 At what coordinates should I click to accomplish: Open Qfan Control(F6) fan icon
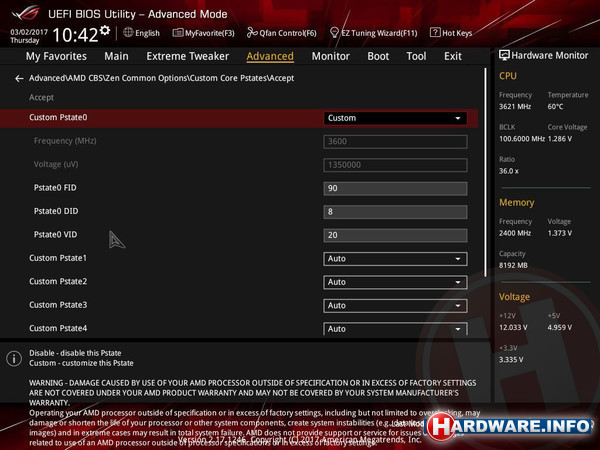pos(252,33)
